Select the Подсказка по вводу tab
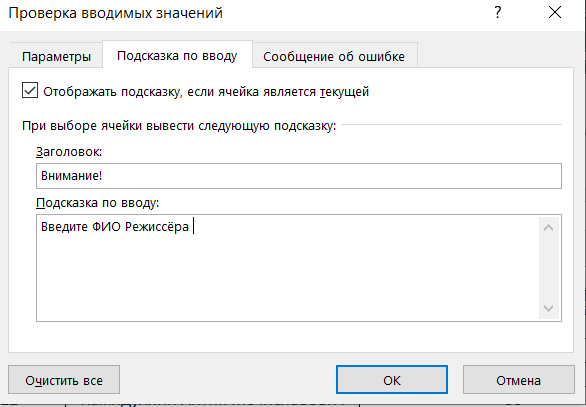The image size is (586, 407). [x=177, y=55]
